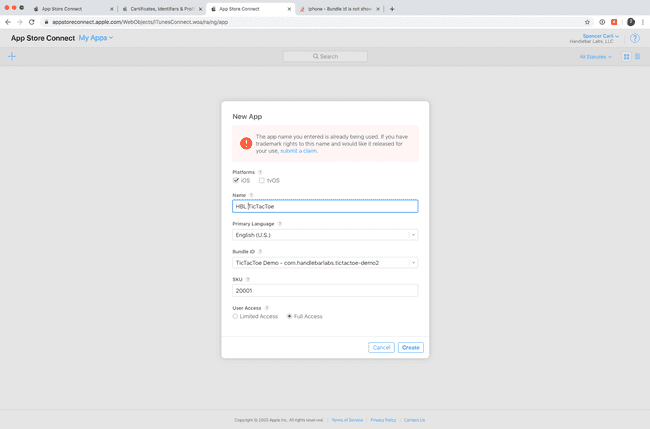Switch to iphone Bundle id tab

[x=339, y=9]
